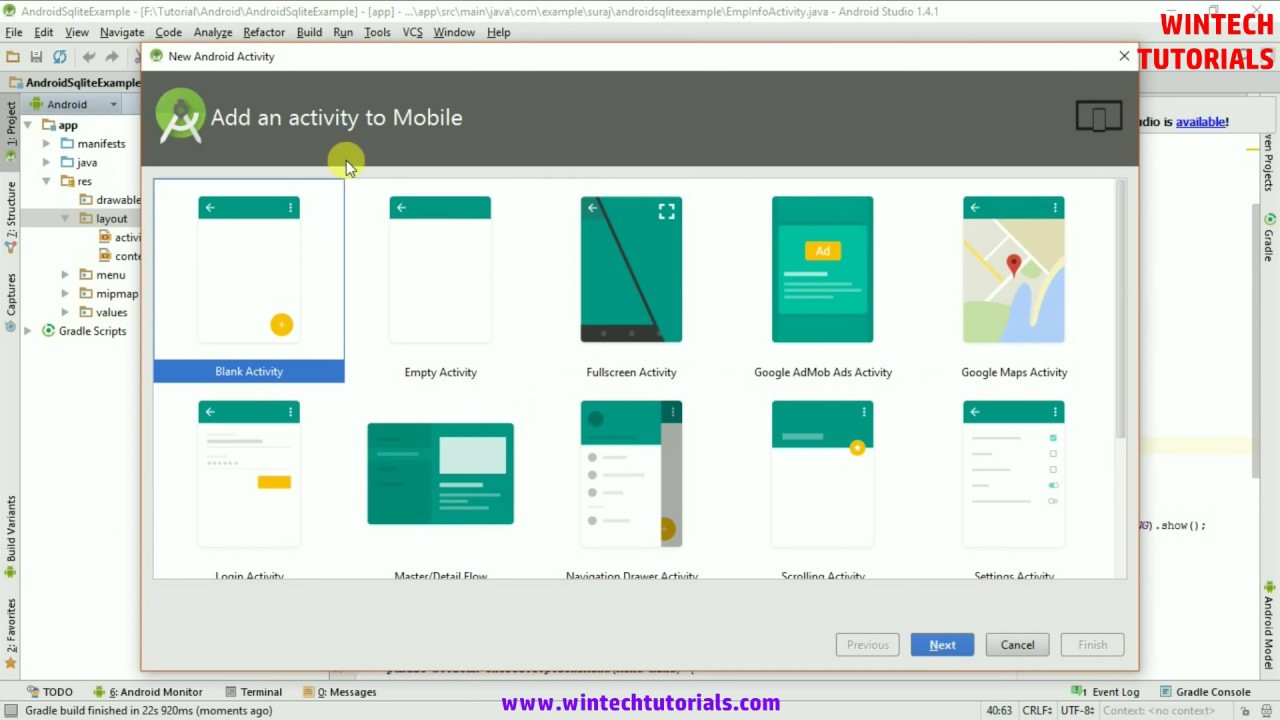Open the Edit menu

pyautogui.click(x=44, y=32)
